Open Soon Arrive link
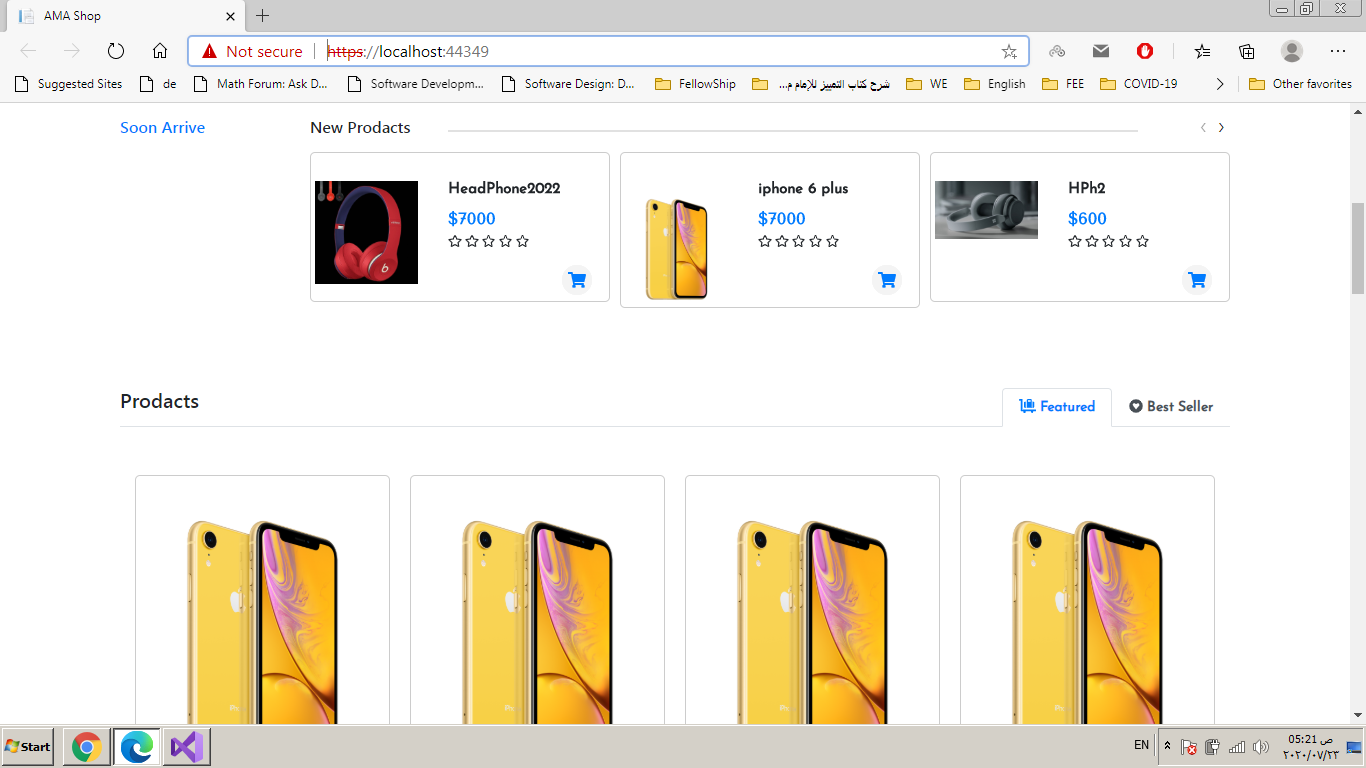Viewport: 1366px width, 768px height. click(162, 128)
